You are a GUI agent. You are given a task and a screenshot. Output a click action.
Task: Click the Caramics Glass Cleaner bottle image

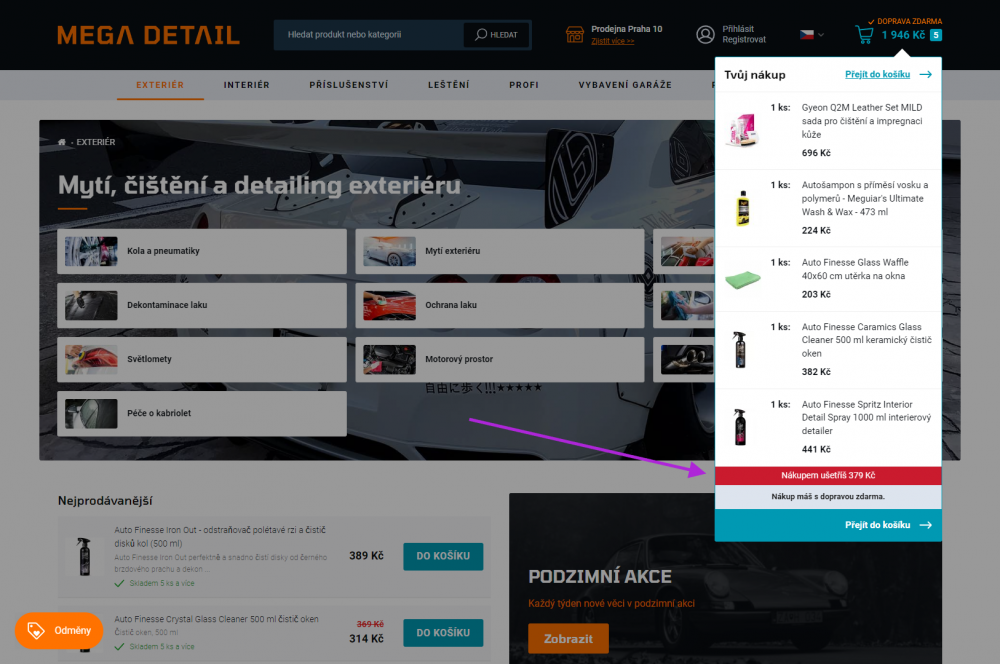tap(740, 350)
